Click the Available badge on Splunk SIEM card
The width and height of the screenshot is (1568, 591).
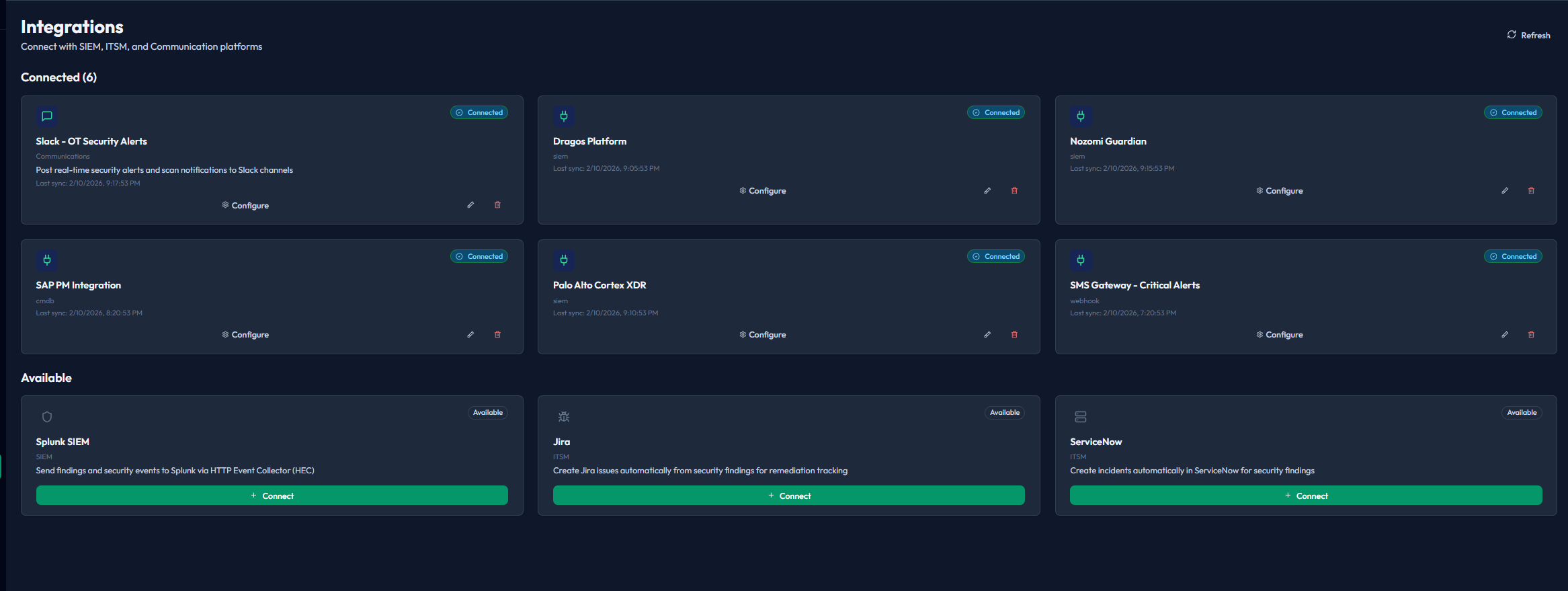tap(488, 413)
